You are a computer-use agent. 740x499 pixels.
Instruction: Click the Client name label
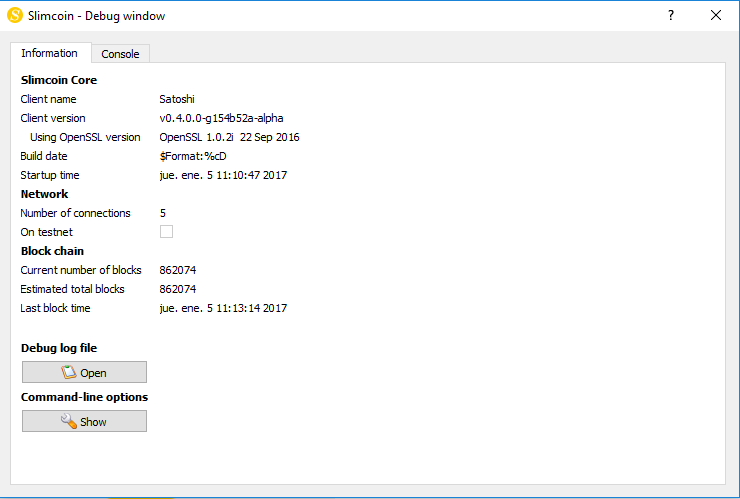(48, 99)
